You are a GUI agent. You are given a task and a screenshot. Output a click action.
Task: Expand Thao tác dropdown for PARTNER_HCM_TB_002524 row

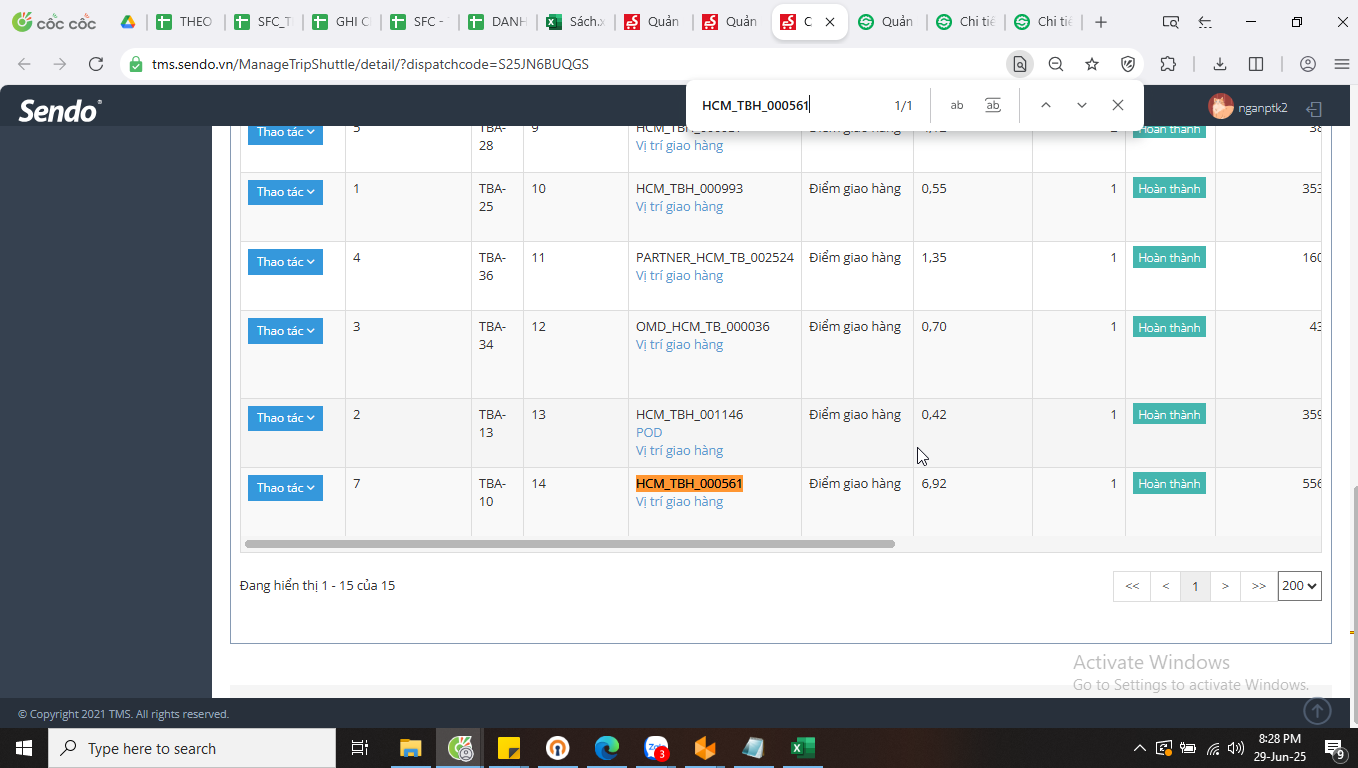click(285, 262)
